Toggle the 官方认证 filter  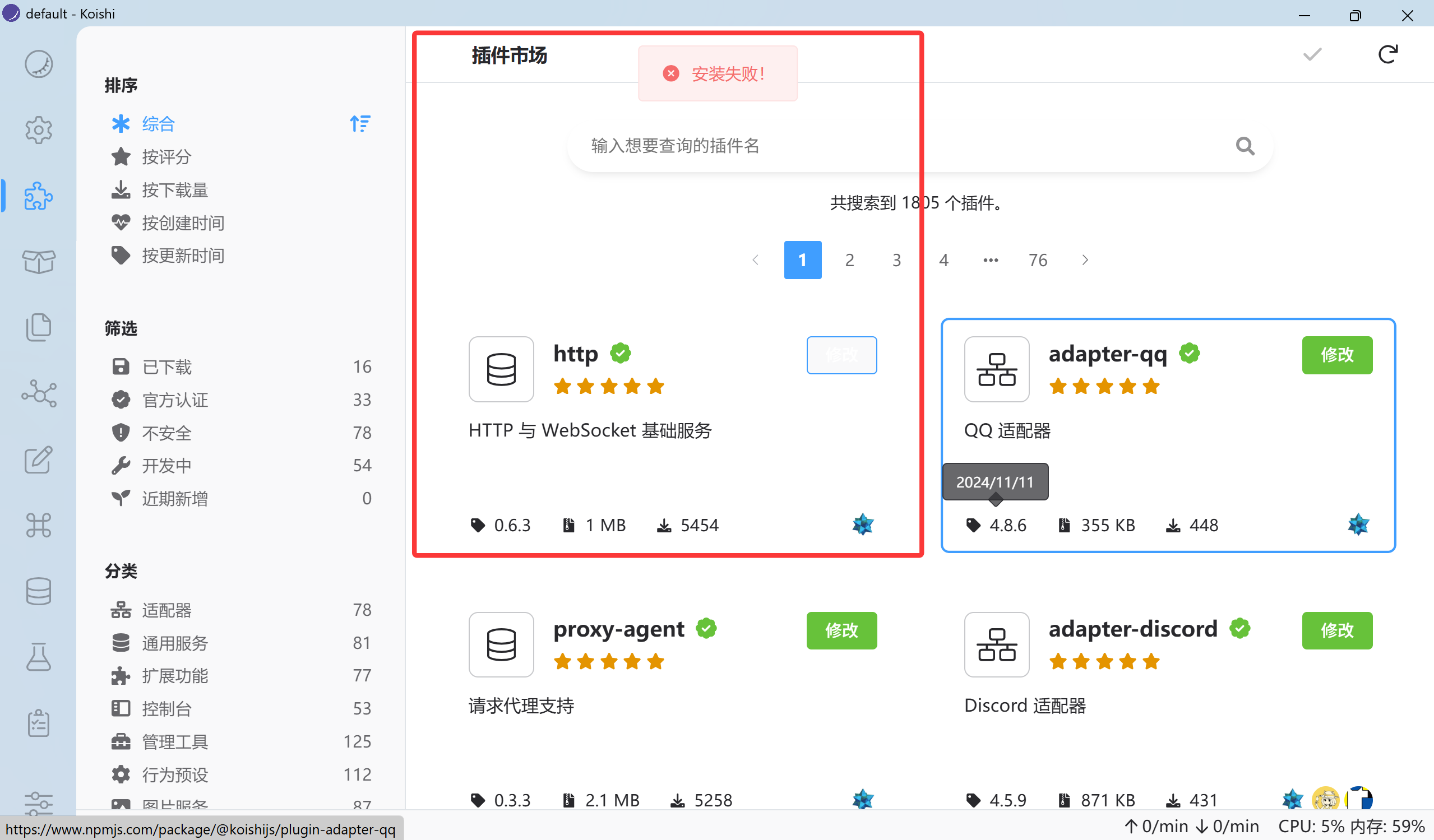tap(240, 400)
